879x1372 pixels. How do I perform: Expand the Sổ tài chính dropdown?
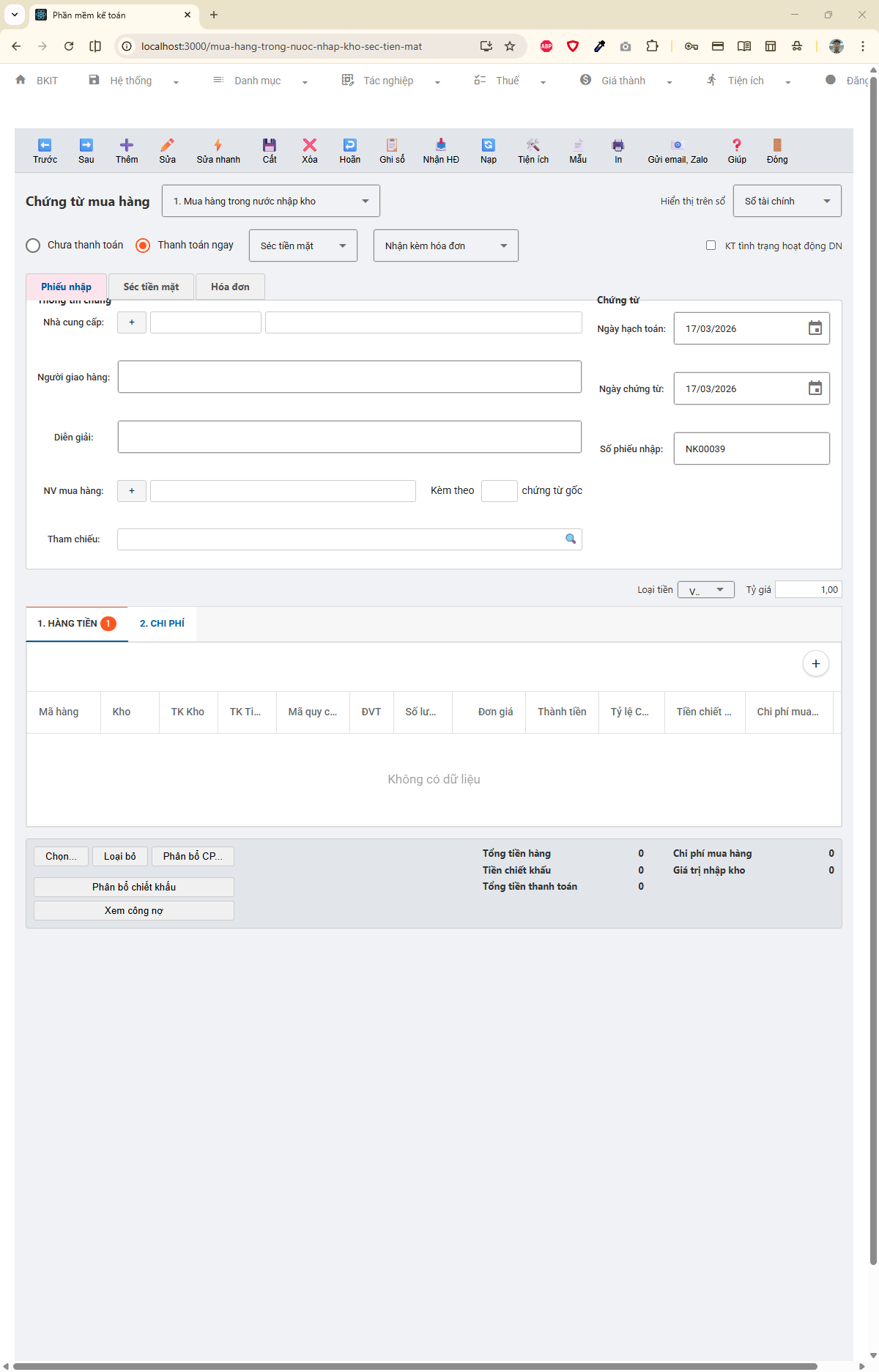coord(787,201)
